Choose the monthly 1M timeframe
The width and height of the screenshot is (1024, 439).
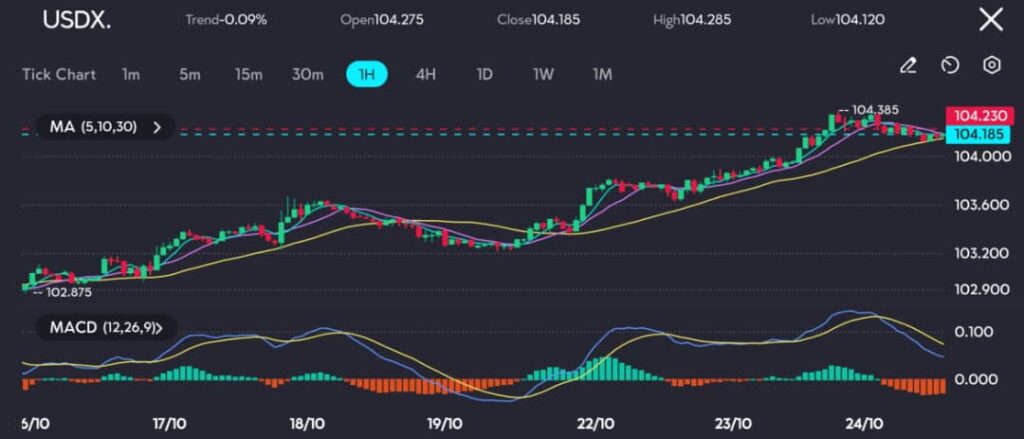[x=602, y=74]
